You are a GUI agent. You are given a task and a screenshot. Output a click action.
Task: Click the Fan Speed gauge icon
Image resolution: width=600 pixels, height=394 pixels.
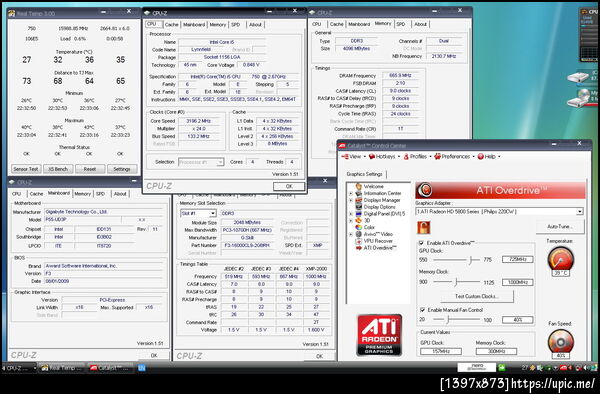pos(561,342)
